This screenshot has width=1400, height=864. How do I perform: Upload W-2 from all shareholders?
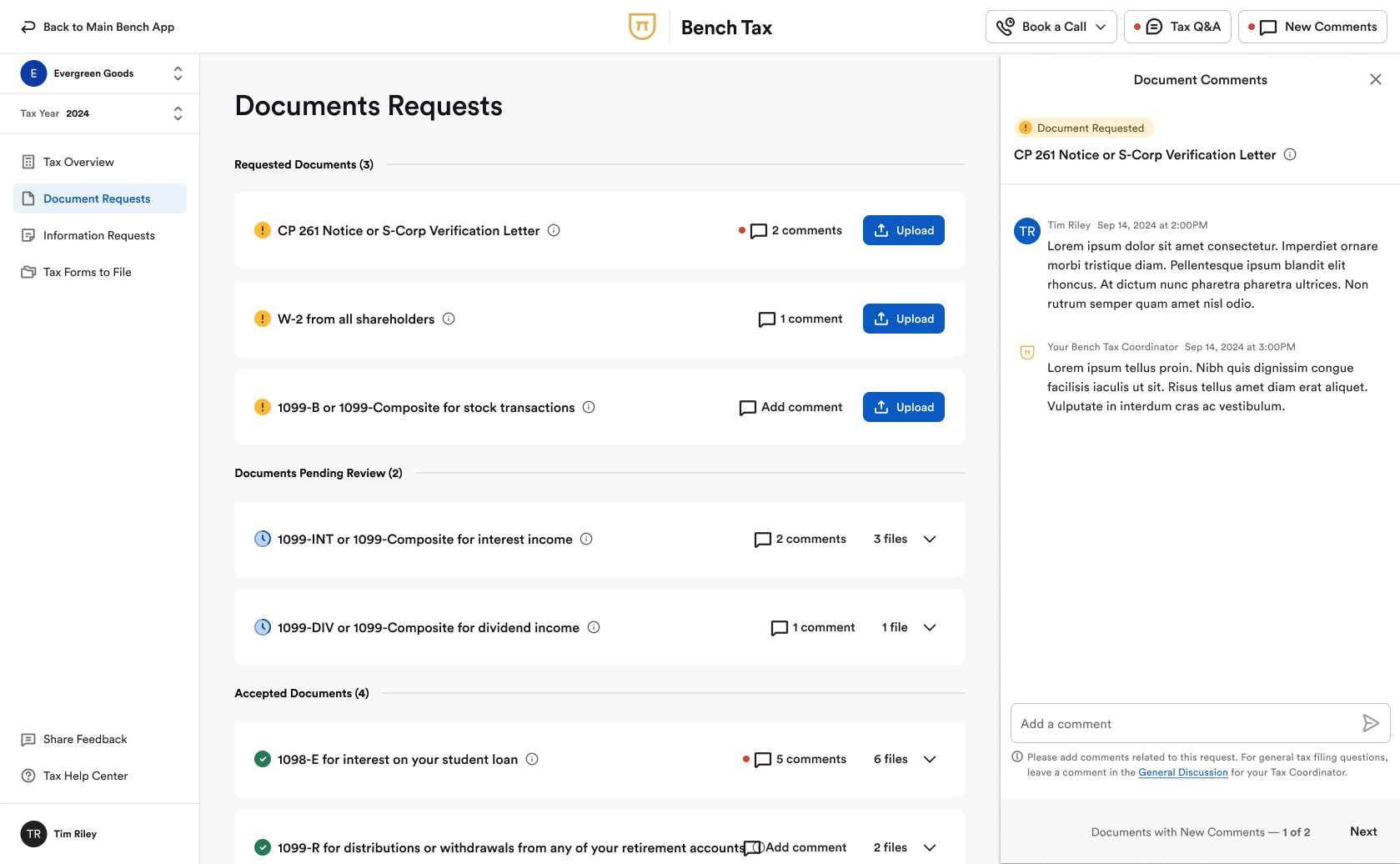(x=904, y=319)
